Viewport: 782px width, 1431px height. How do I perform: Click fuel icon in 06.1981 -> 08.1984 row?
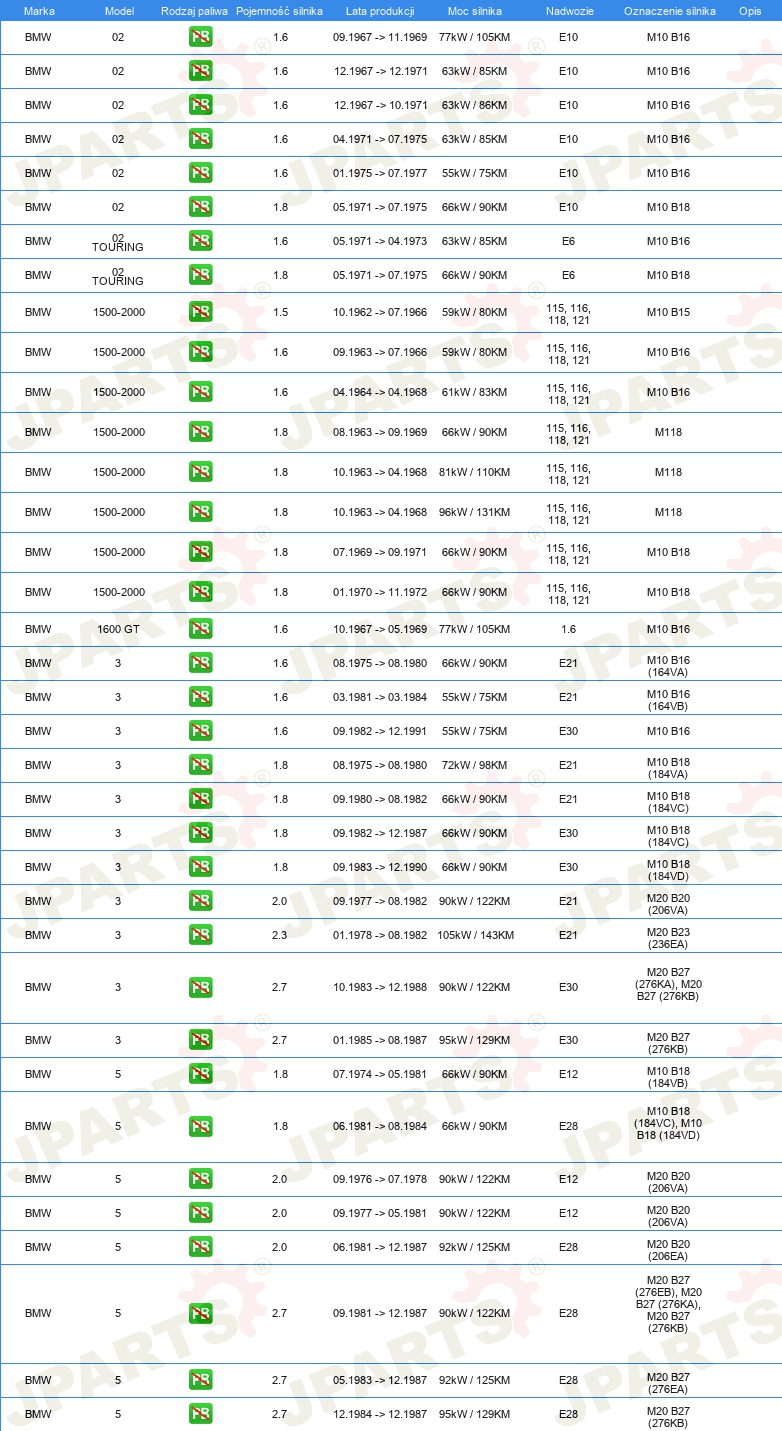pos(200,1126)
